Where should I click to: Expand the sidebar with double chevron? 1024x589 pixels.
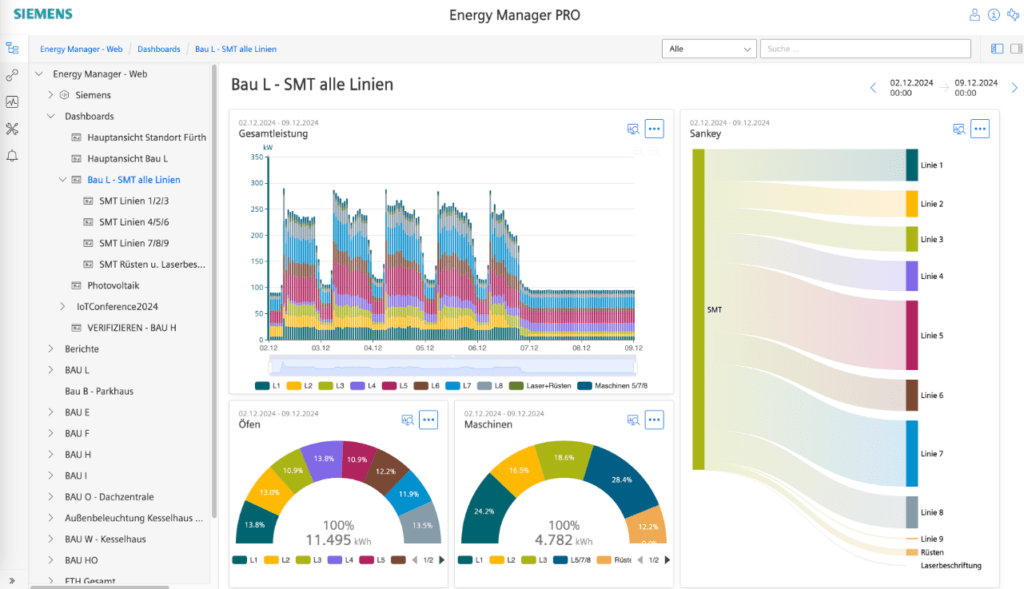[x=12, y=580]
